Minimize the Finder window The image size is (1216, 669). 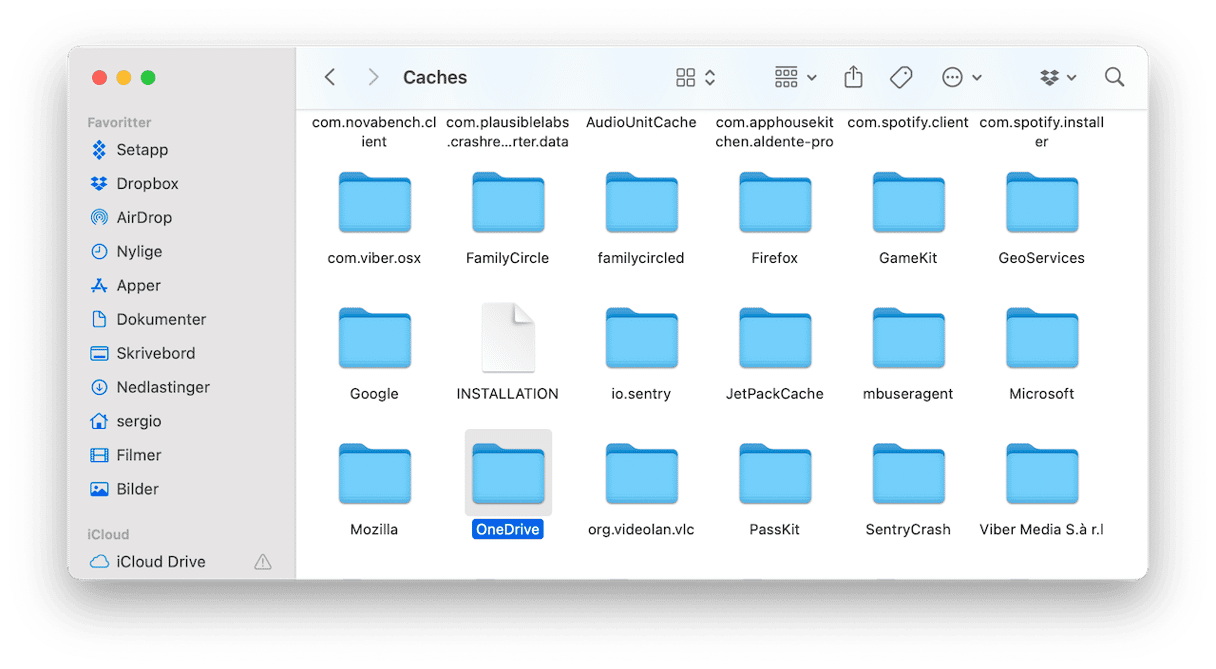click(124, 77)
